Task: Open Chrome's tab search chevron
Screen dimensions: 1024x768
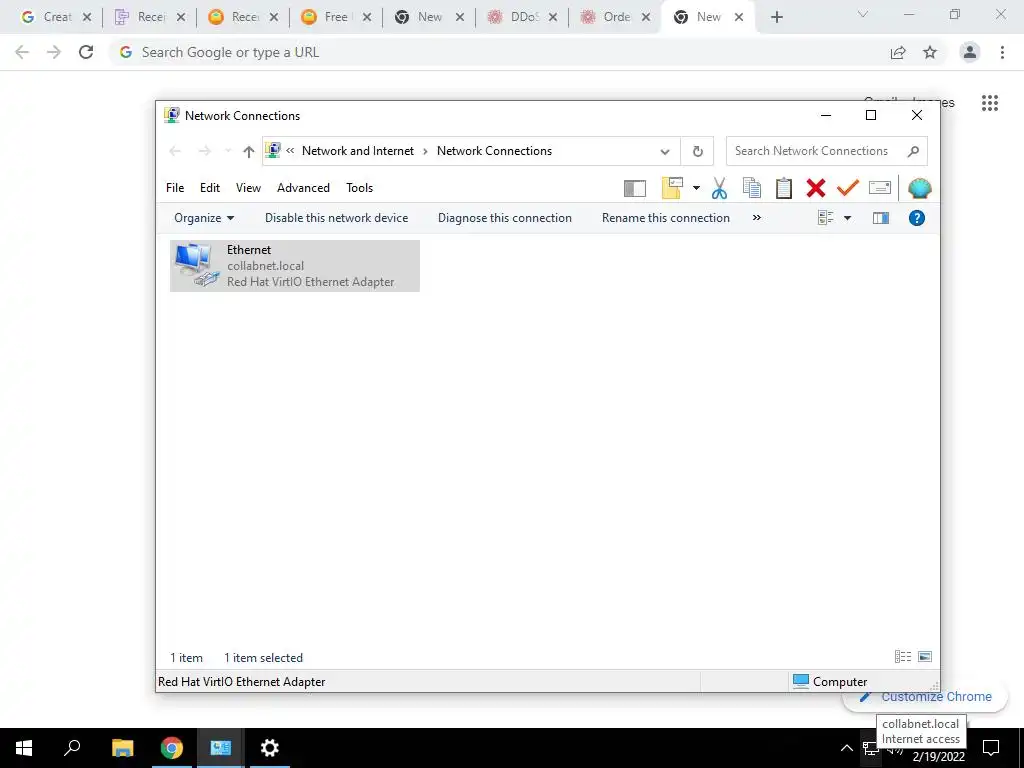Action: 863,14
